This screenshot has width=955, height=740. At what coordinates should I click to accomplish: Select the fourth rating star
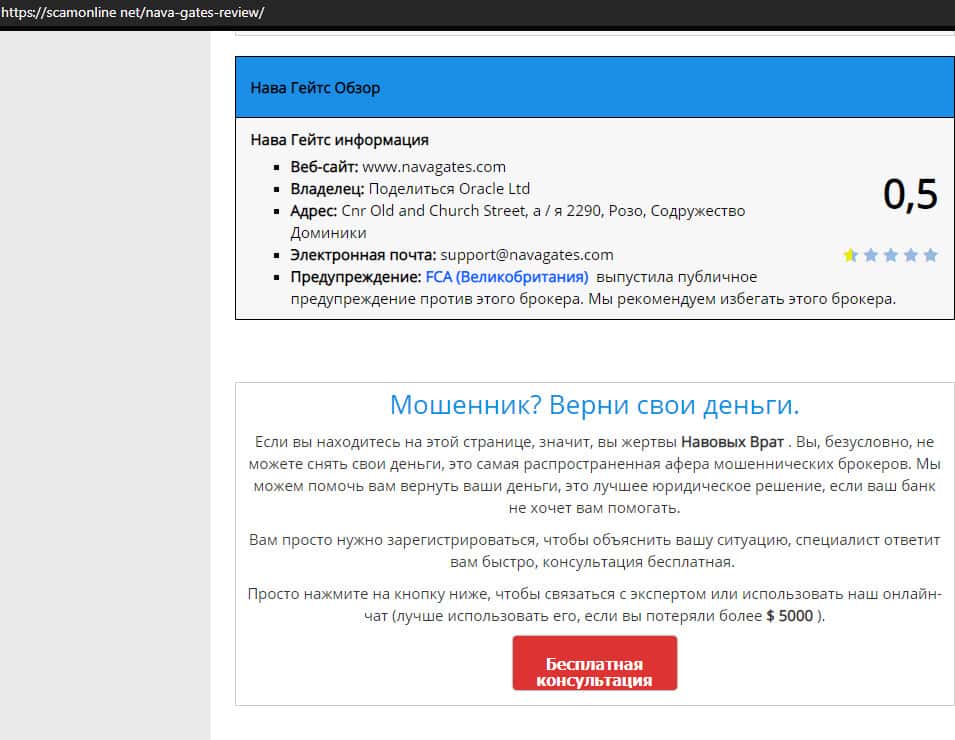point(911,255)
